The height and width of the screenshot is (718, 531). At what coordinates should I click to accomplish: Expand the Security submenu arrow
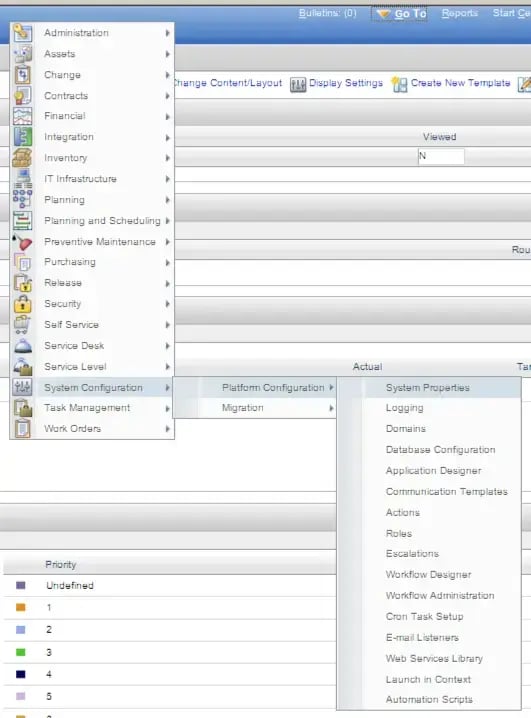click(168, 304)
